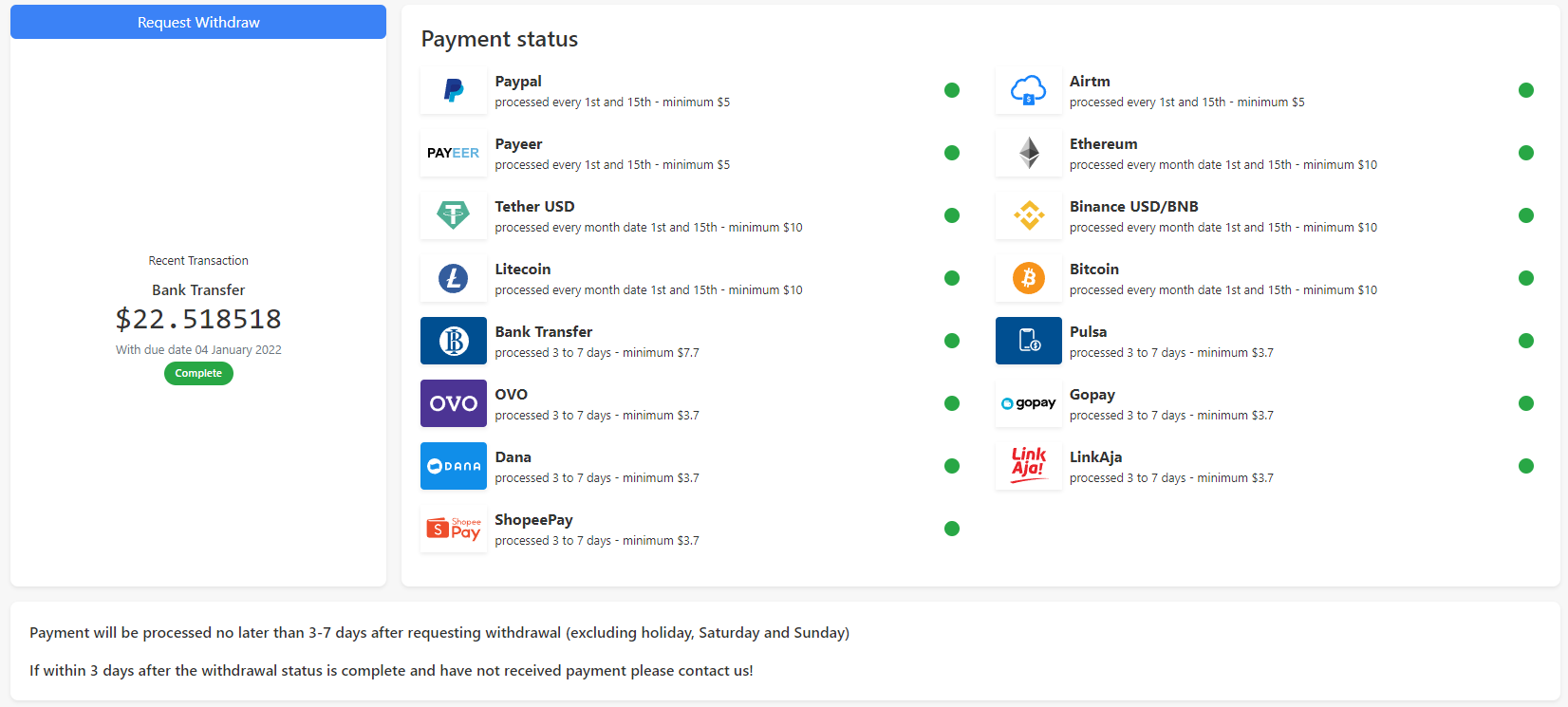Click the OVO payment name

tap(512, 395)
